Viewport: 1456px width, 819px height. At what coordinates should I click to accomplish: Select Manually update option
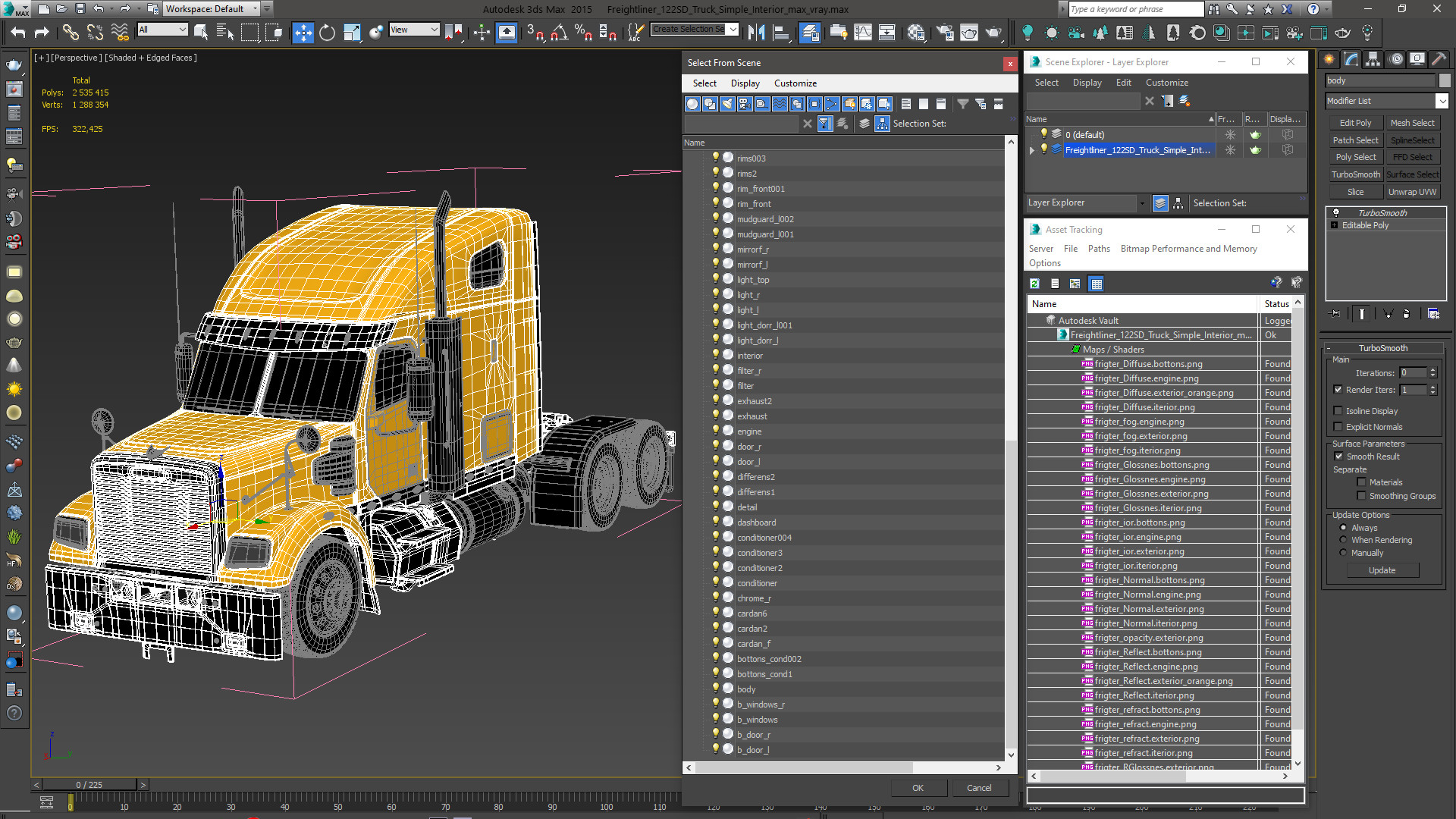pyautogui.click(x=1343, y=553)
